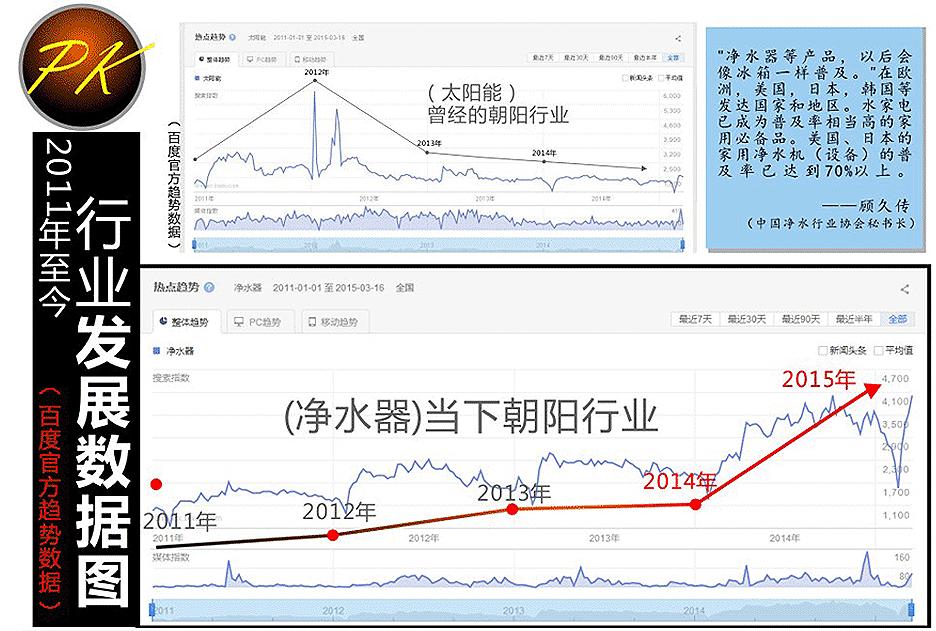Image resolution: width=936 pixels, height=631 pixels.
Task: Select 最近30天 on the 太阳能 chart
Action: tap(576, 58)
